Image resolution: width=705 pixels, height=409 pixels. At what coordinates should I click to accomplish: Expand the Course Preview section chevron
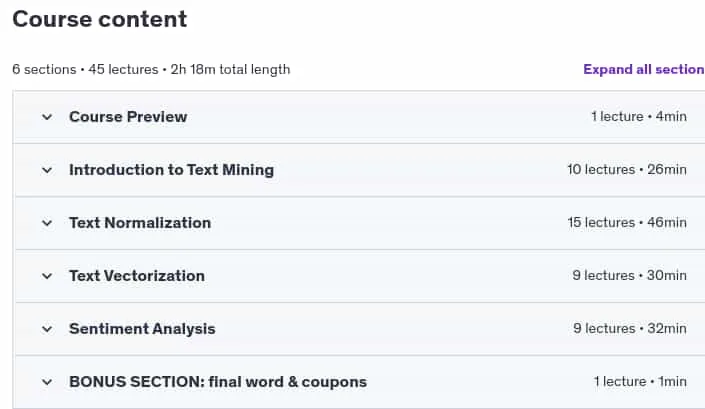47,117
